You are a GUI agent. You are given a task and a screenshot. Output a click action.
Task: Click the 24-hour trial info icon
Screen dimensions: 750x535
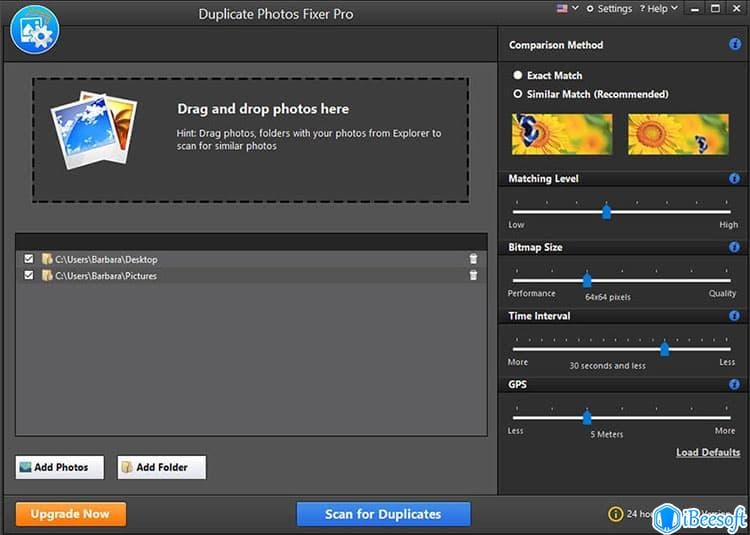pos(615,514)
